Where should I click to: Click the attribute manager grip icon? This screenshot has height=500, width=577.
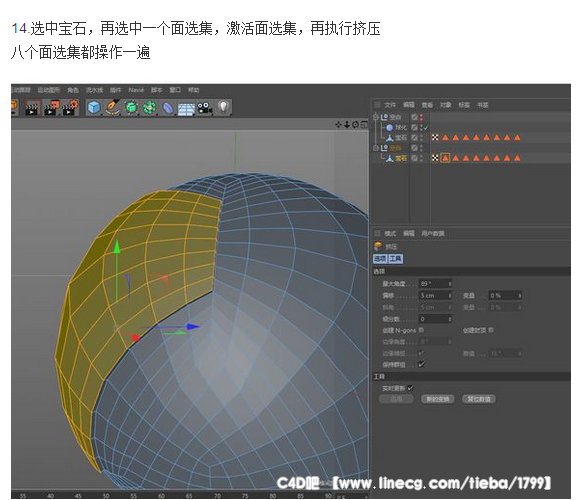(x=377, y=233)
